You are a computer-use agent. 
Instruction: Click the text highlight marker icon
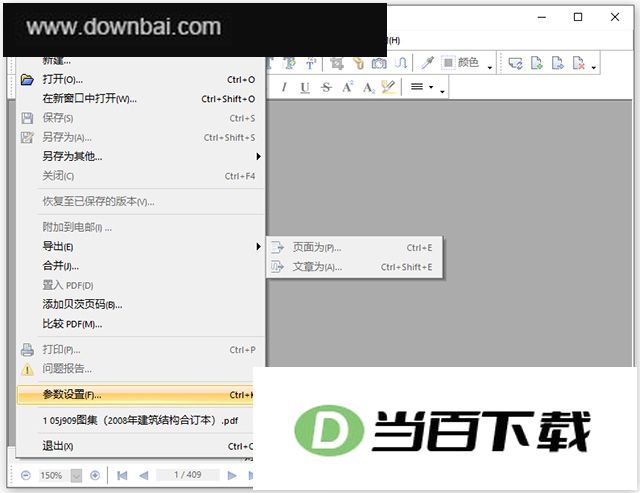point(388,87)
